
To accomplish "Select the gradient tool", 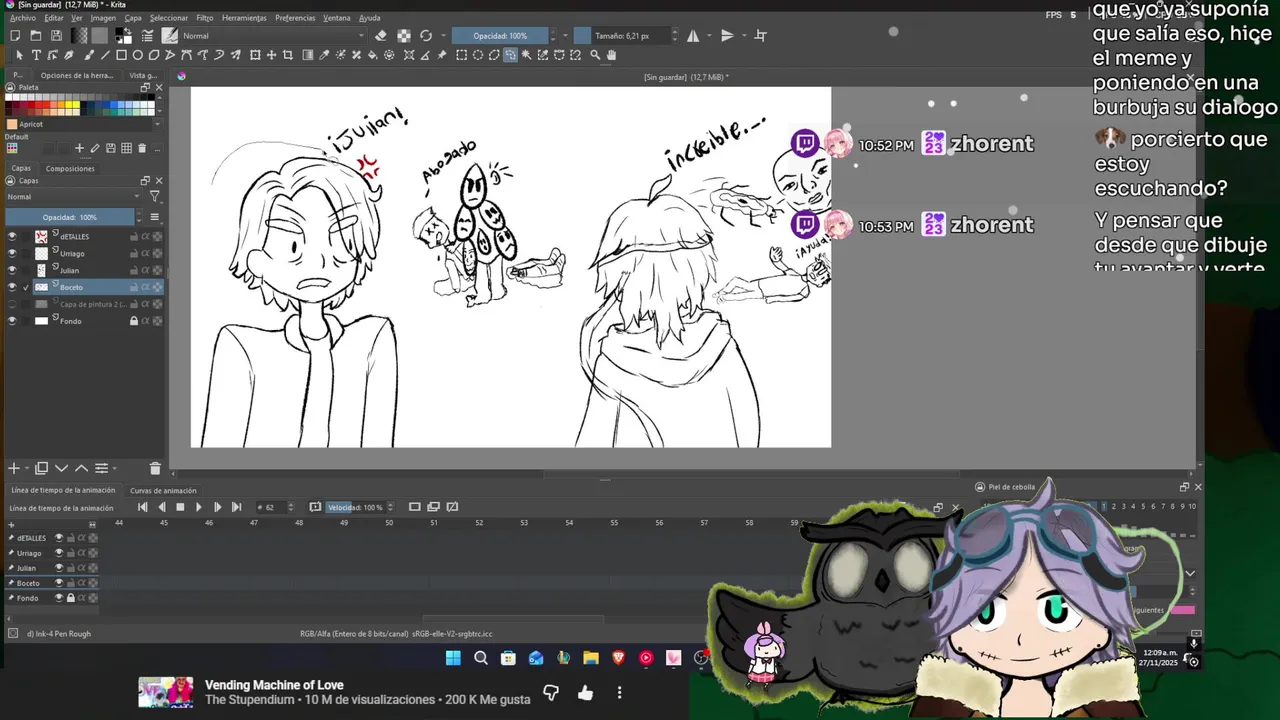I will pos(307,55).
